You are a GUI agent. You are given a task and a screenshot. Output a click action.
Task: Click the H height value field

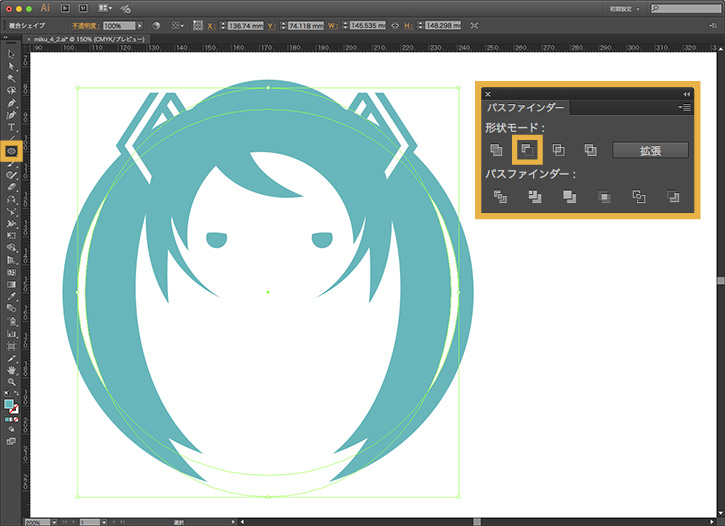point(443,26)
